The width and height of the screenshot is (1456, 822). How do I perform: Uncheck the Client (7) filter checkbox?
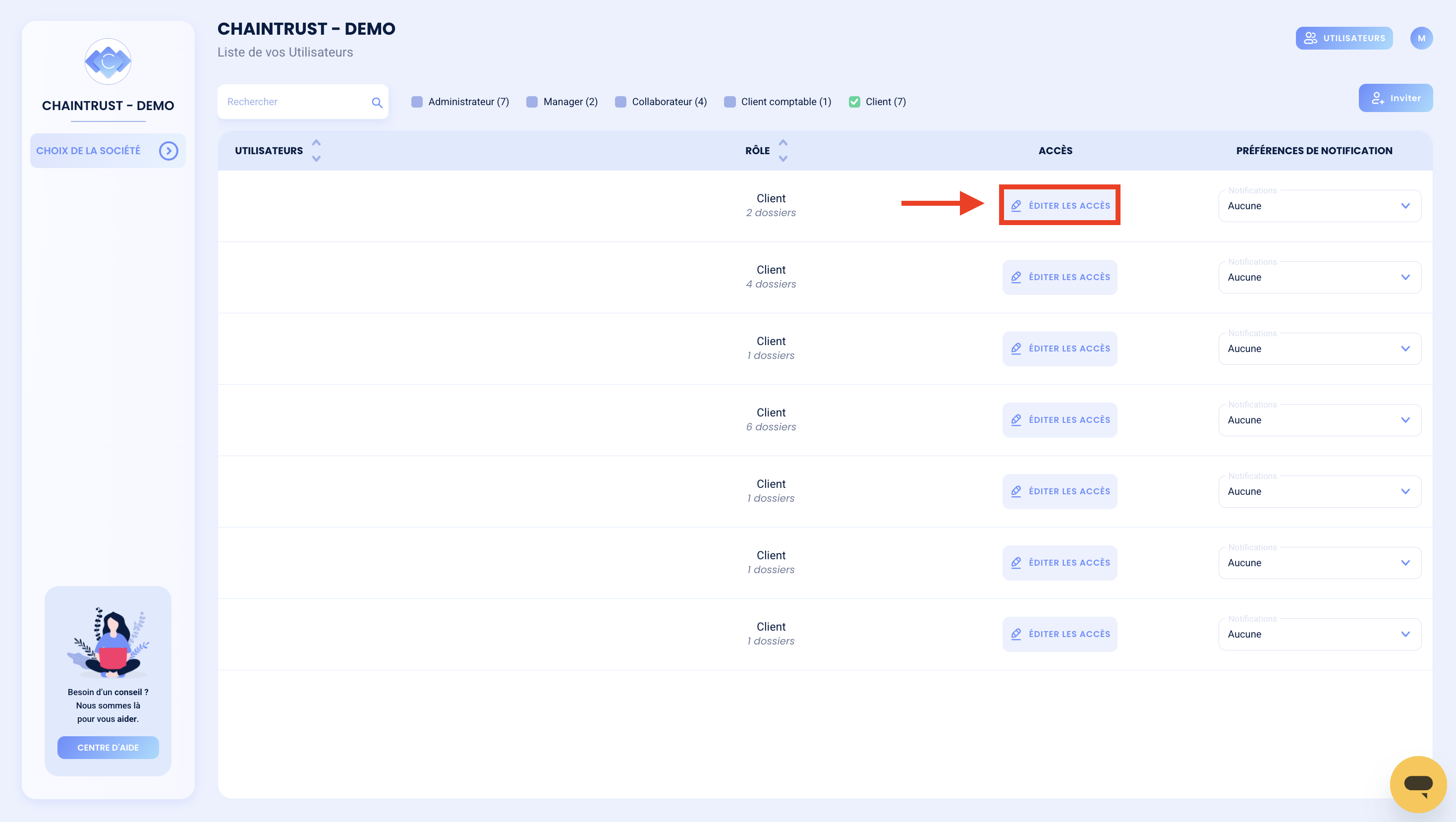point(854,102)
